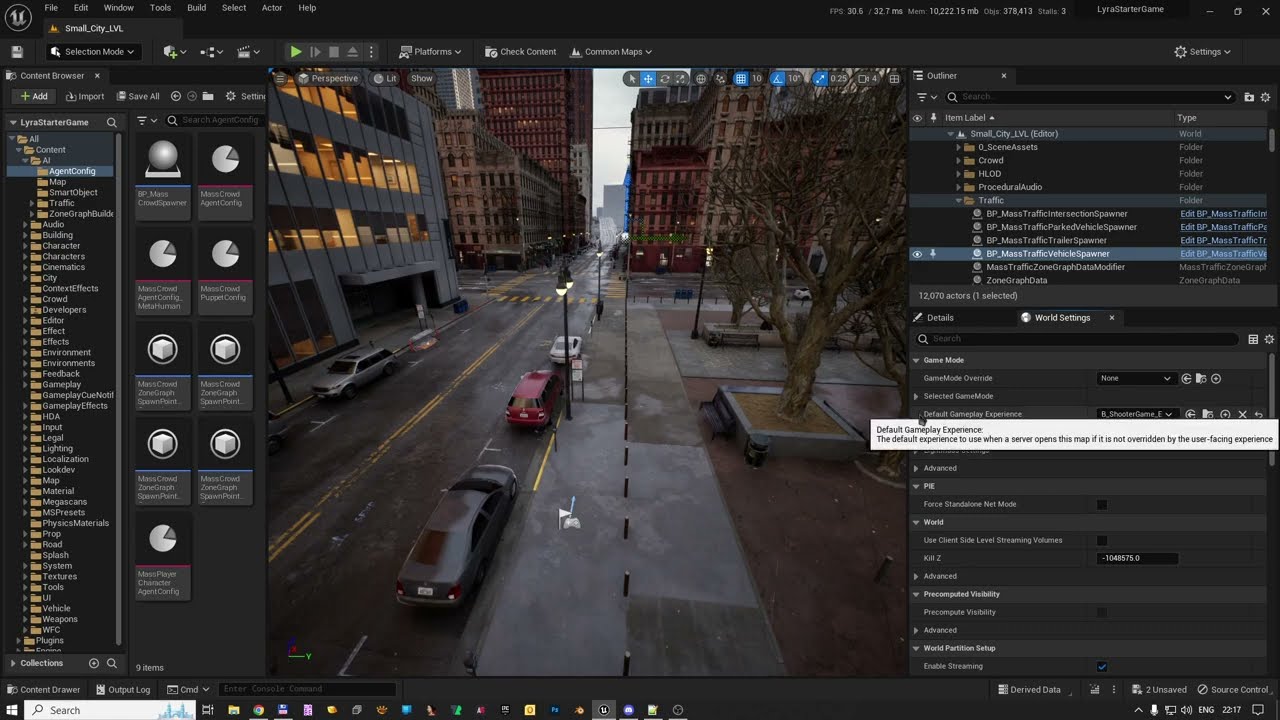Open the Platforms dropdown

(430, 51)
